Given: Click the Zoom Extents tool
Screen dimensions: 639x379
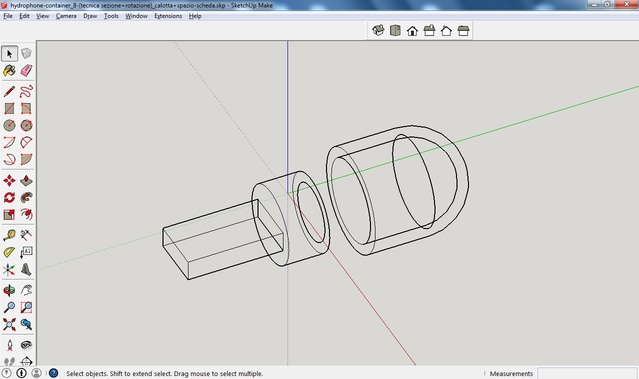Looking at the screenshot, I should (9, 324).
